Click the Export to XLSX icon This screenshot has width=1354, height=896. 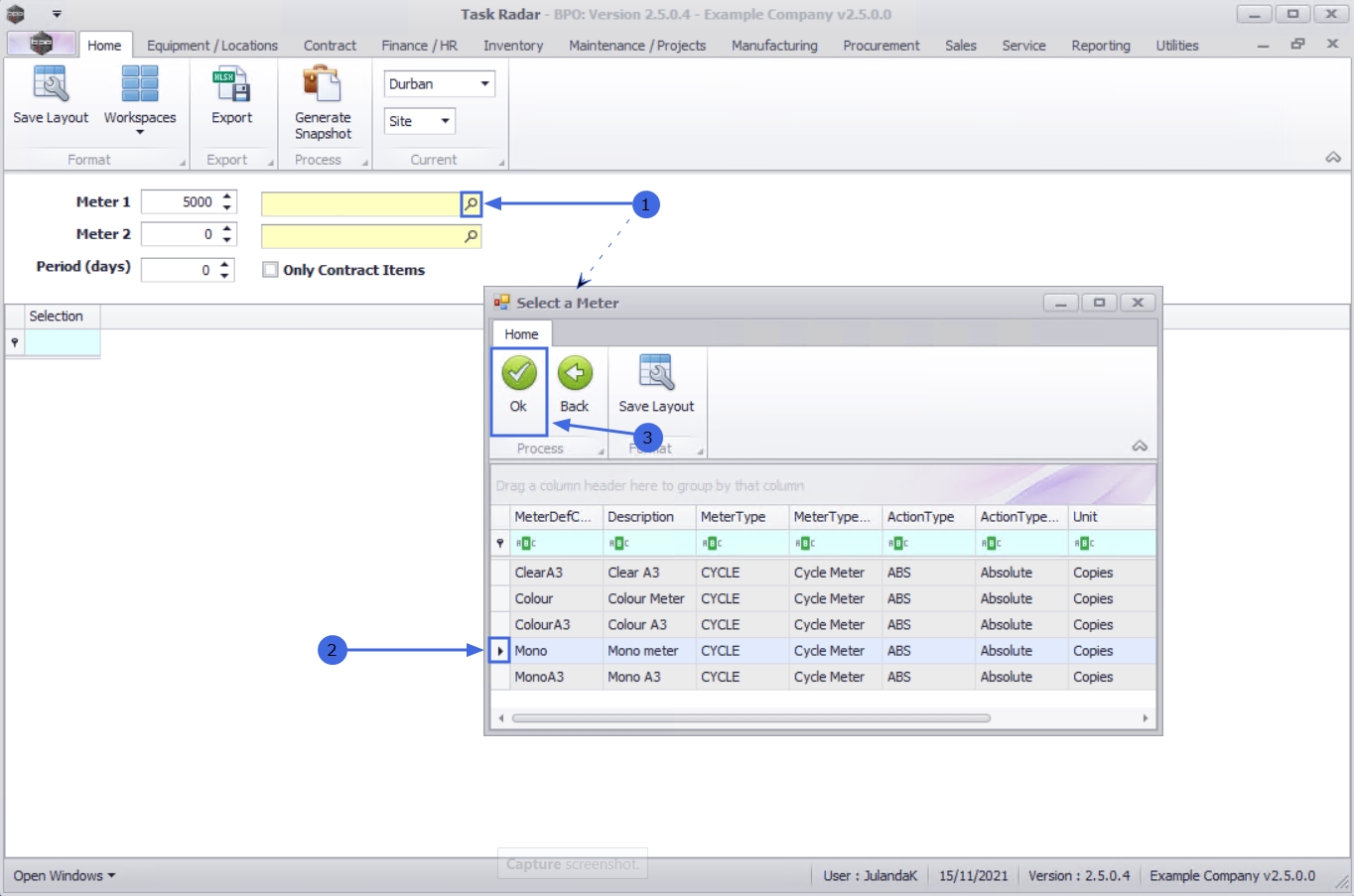[231, 84]
